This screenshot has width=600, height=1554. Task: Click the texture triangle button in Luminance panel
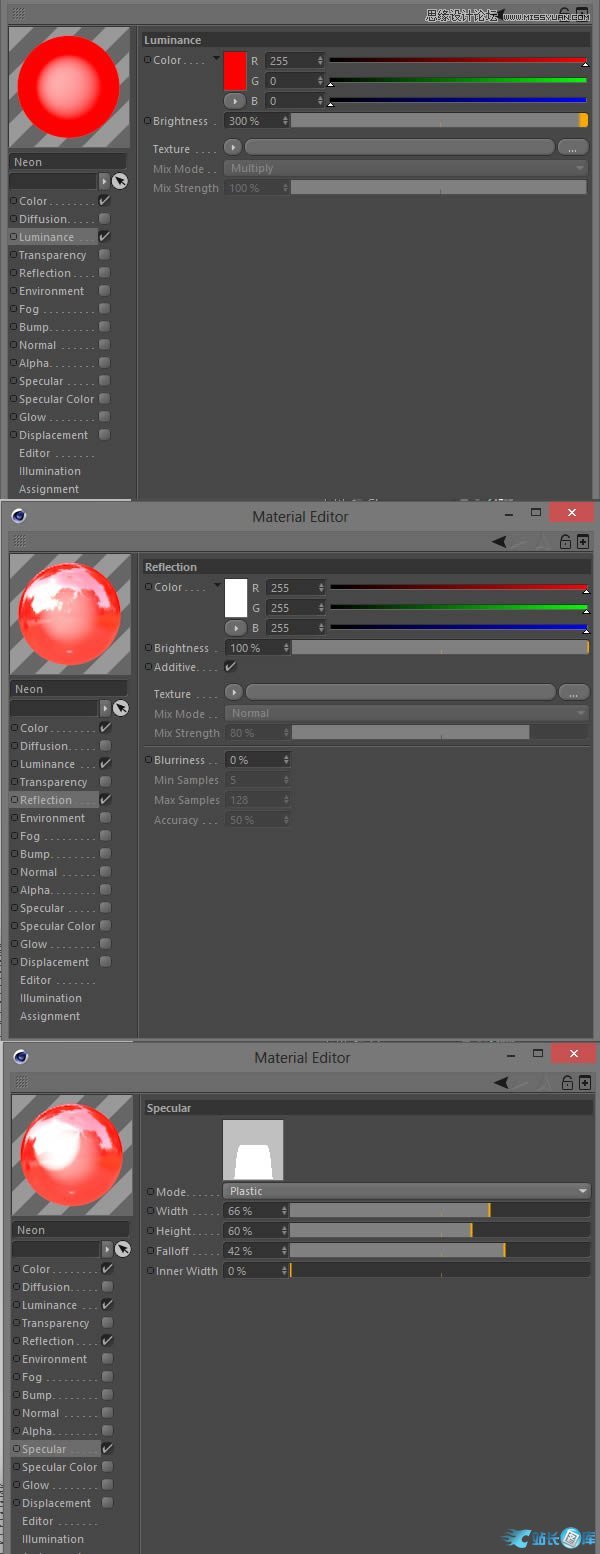click(x=236, y=148)
